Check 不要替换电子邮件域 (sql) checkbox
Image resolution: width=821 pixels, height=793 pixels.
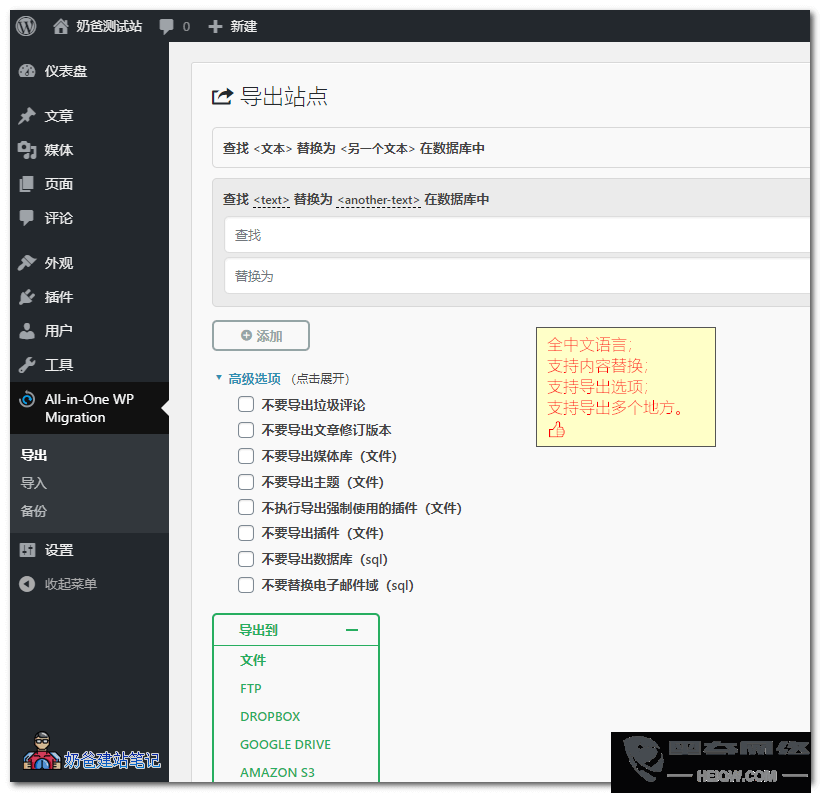(x=246, y=585)
